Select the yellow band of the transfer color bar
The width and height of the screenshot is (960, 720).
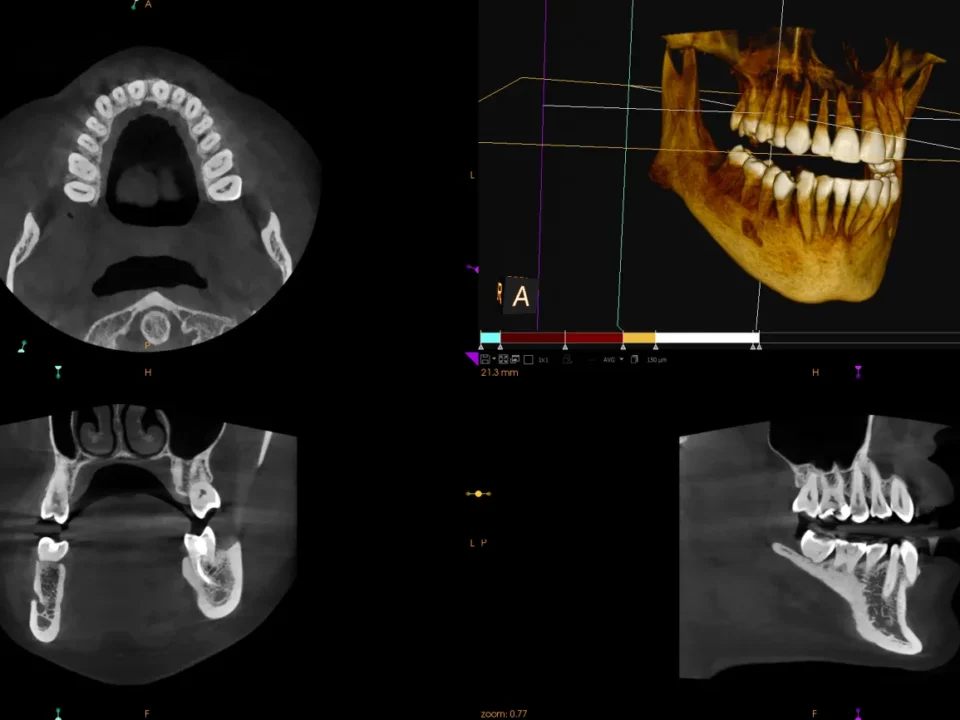coord(638,337)
